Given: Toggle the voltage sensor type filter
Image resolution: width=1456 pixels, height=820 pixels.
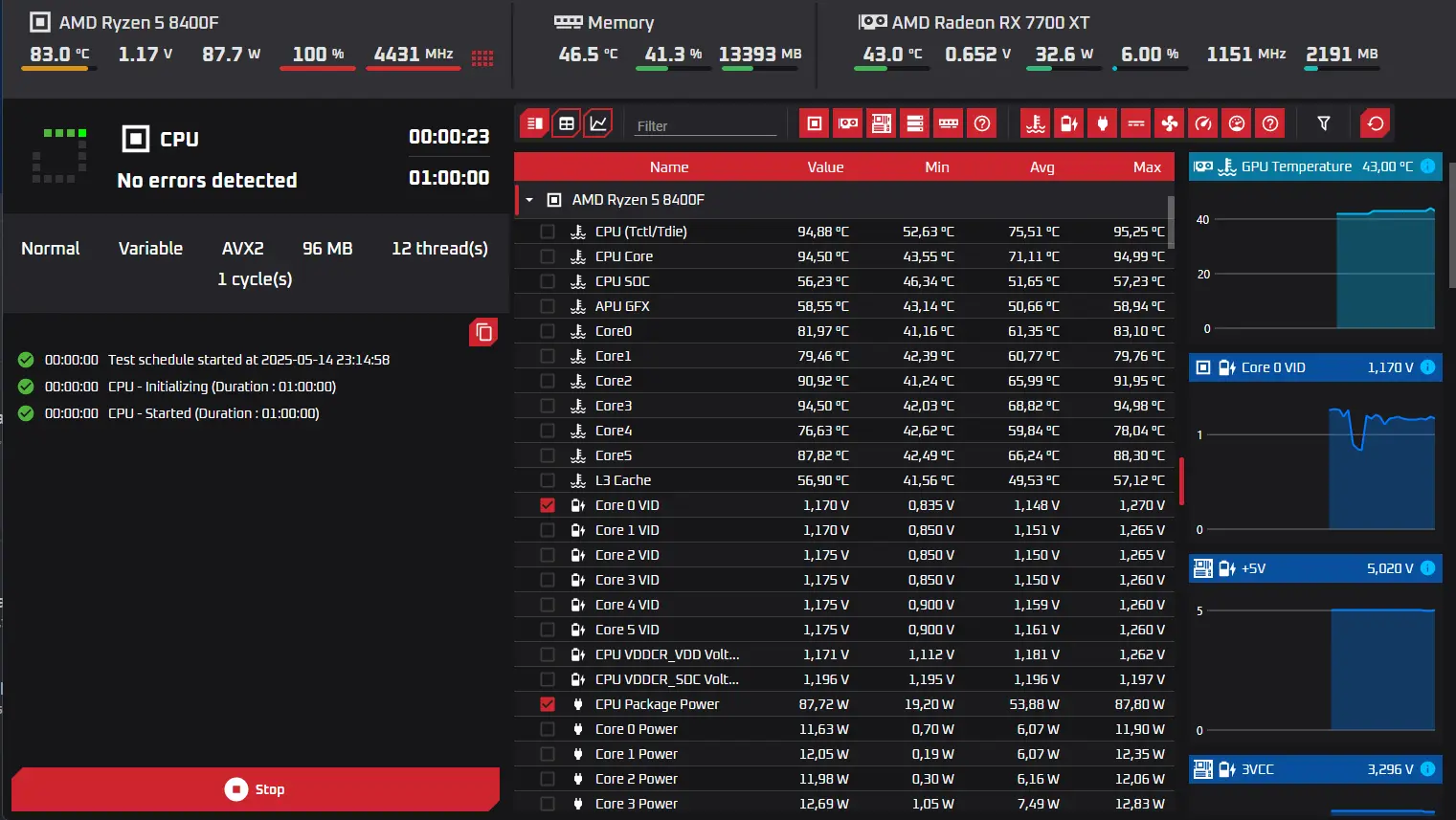Looking at the screenshot, I should click(1069, 123).
